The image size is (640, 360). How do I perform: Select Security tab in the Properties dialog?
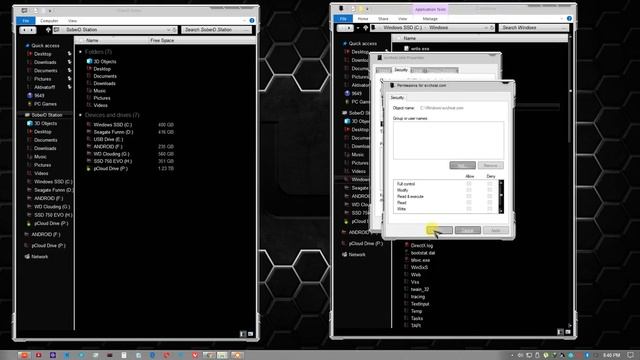(401, 70)
